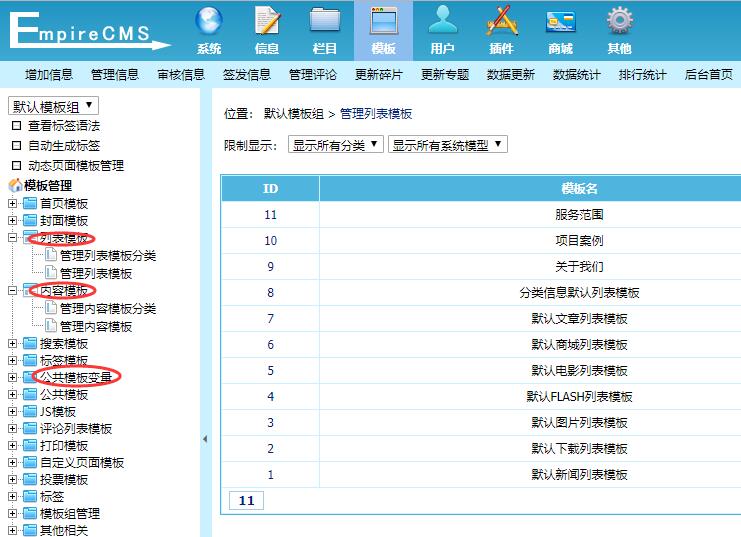Click the 管理内容模板分类 page icon
This screenshot has height=537, width=741.
coord(51,308)
